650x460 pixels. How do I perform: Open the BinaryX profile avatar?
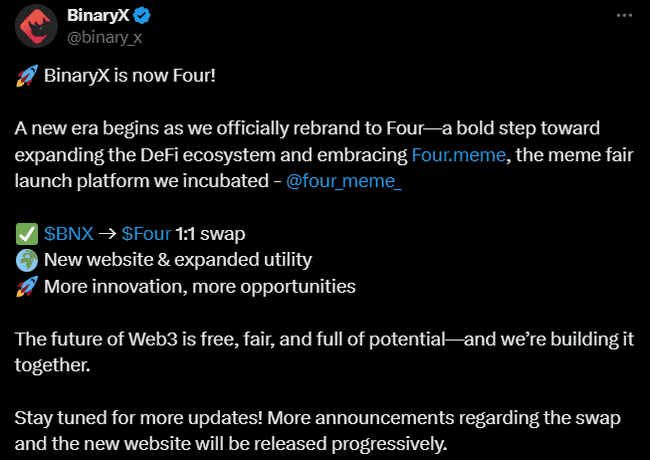pos(36,26)
